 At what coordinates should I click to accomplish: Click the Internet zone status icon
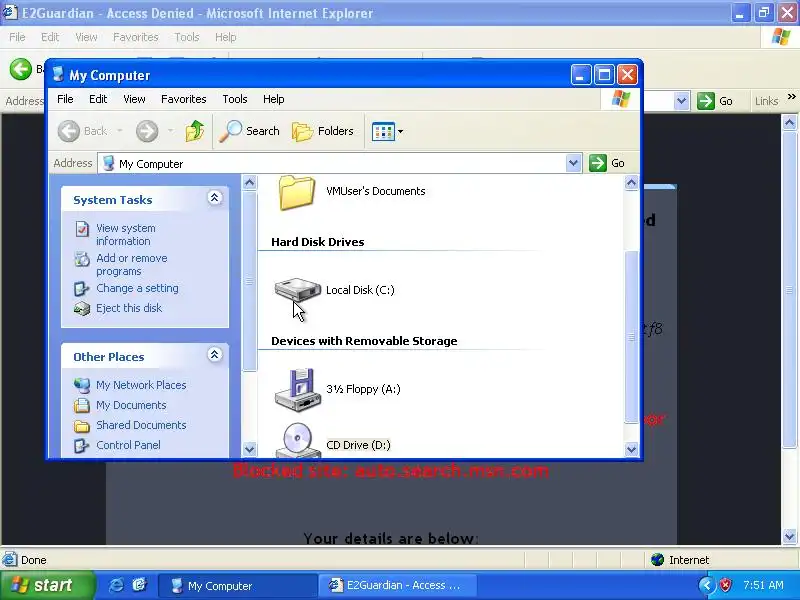(x=658, y=560)
